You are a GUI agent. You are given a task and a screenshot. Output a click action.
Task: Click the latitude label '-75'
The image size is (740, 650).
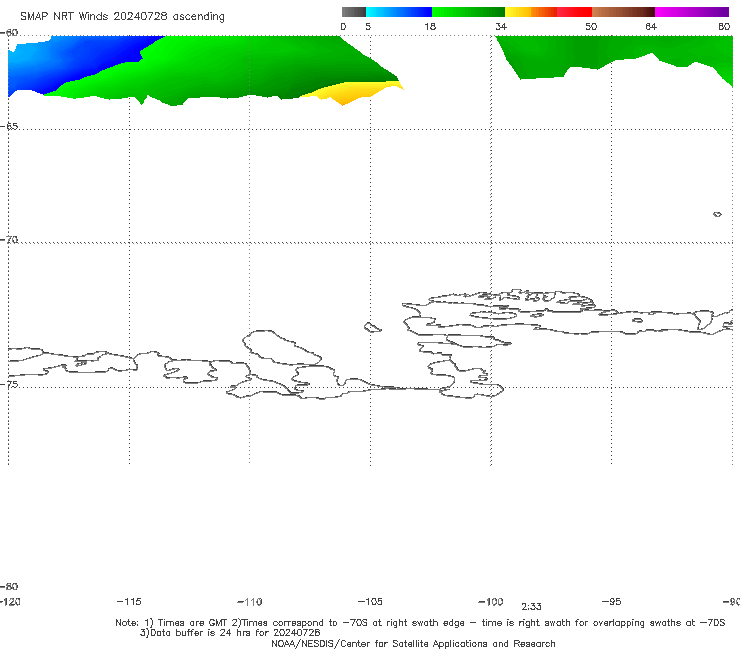(x=9, y=384)
